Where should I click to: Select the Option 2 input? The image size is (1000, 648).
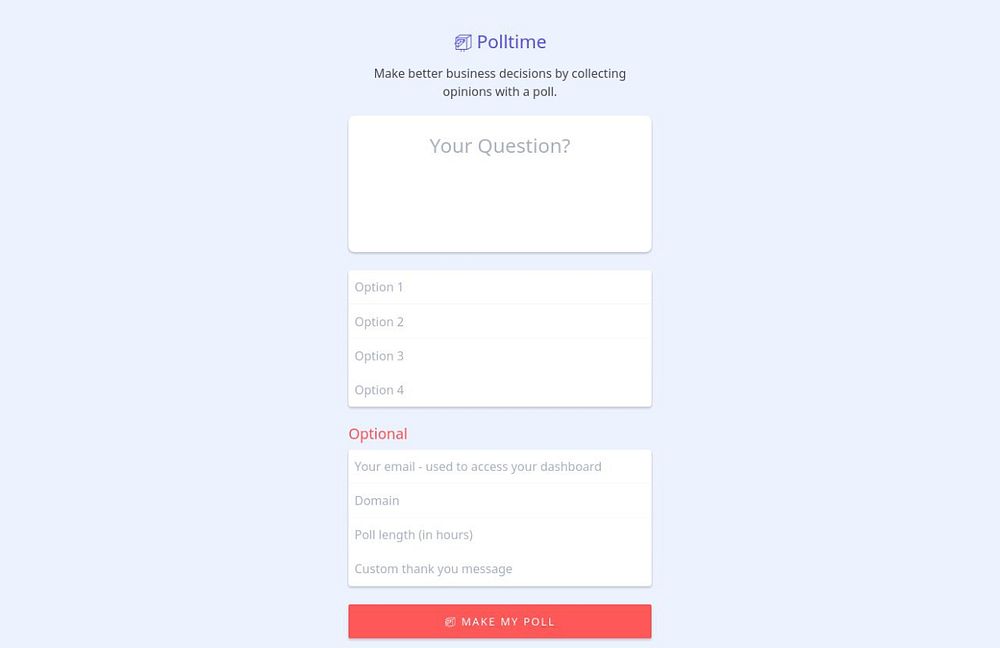pyautogui.click(x=499, y=322)
